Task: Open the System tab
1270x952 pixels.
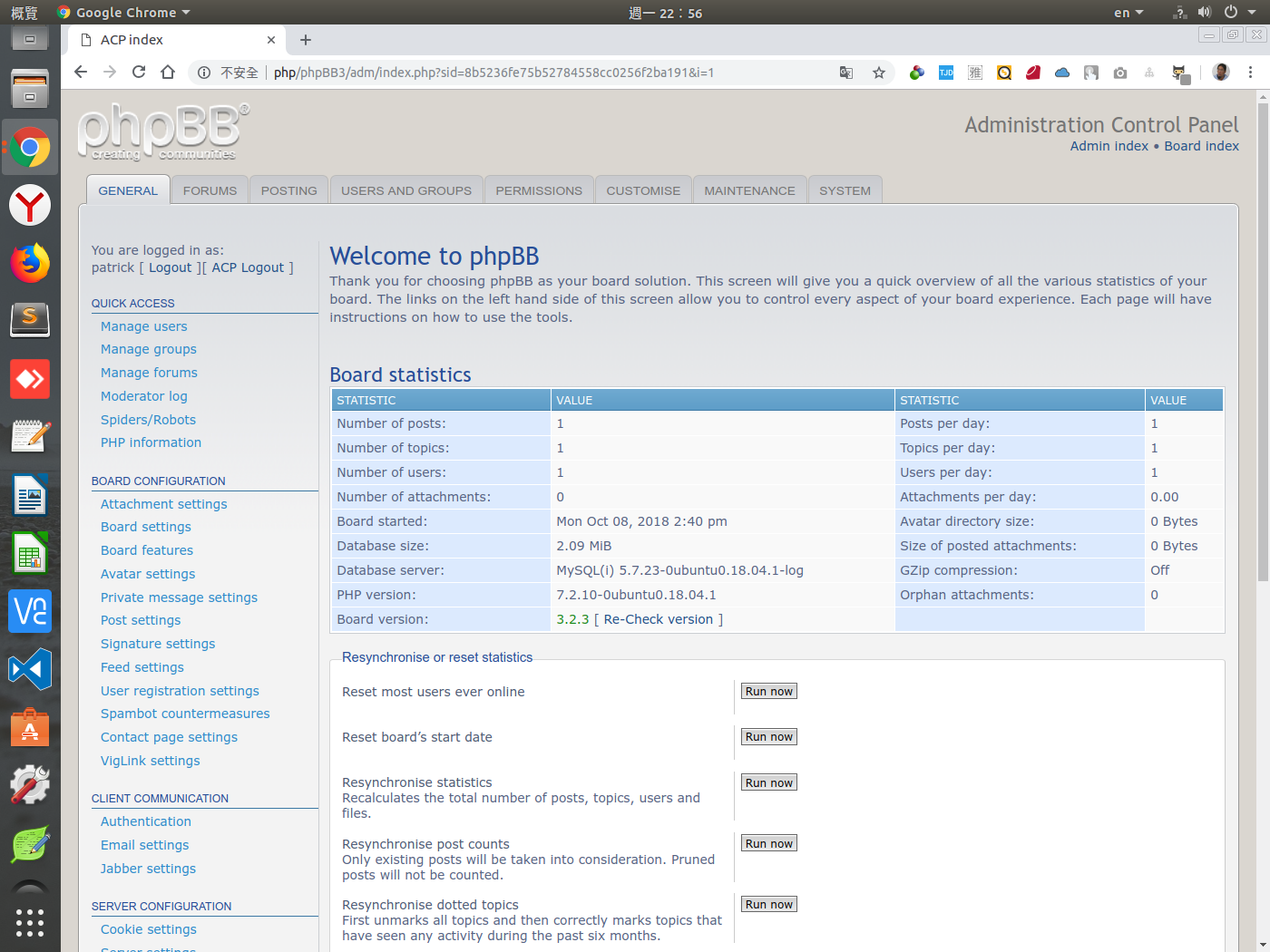Action: tap(845, 190)
